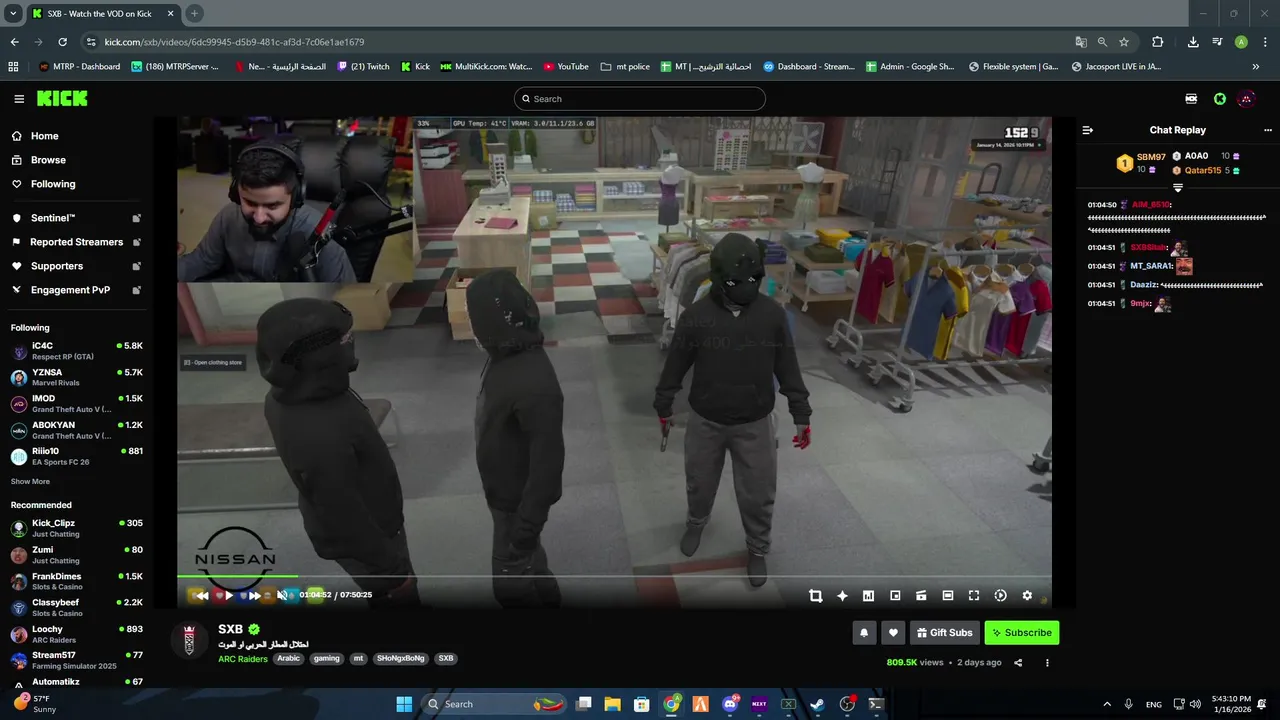Click the cast icon in player

coord(921,595)
